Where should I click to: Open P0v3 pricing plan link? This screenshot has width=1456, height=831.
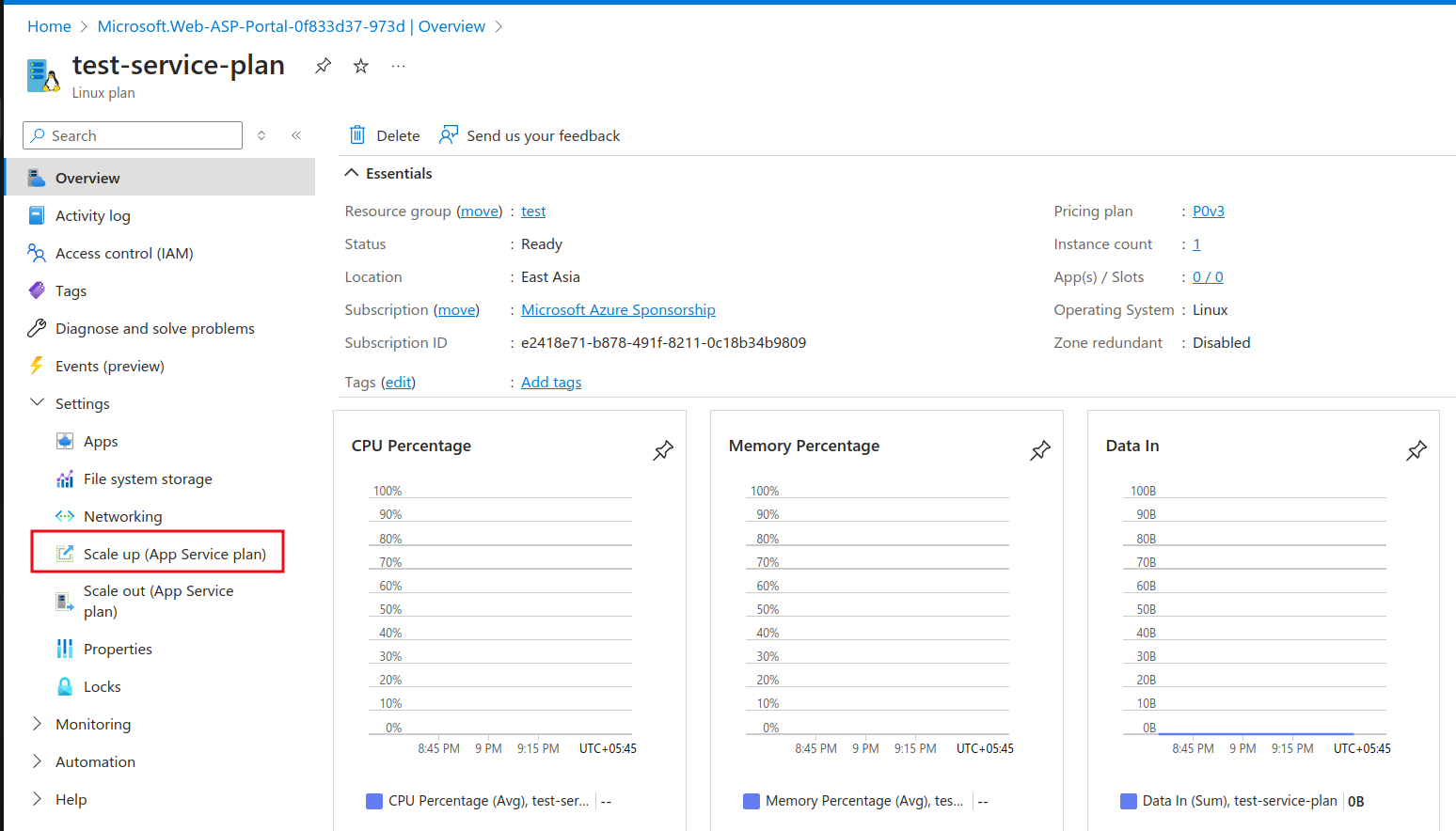1209,212
